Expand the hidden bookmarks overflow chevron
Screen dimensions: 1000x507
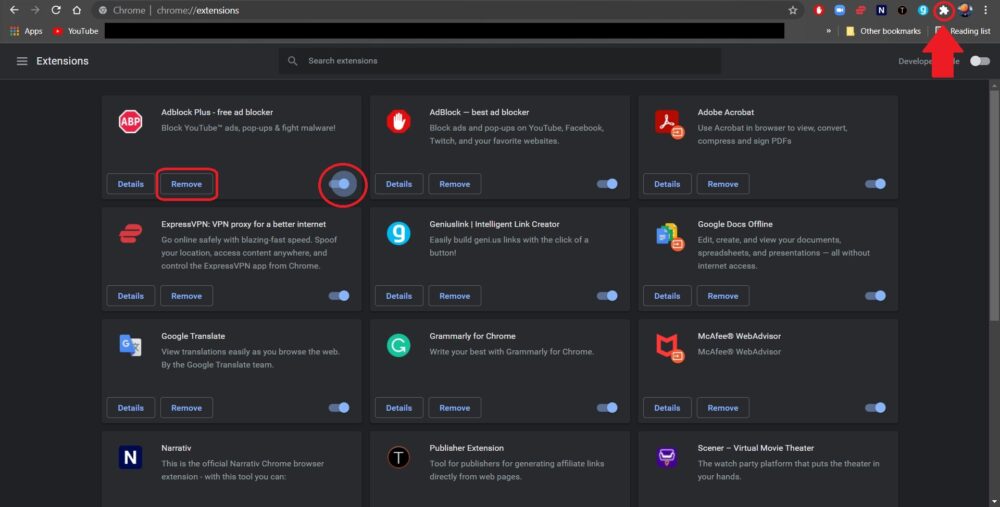point(828,31)
